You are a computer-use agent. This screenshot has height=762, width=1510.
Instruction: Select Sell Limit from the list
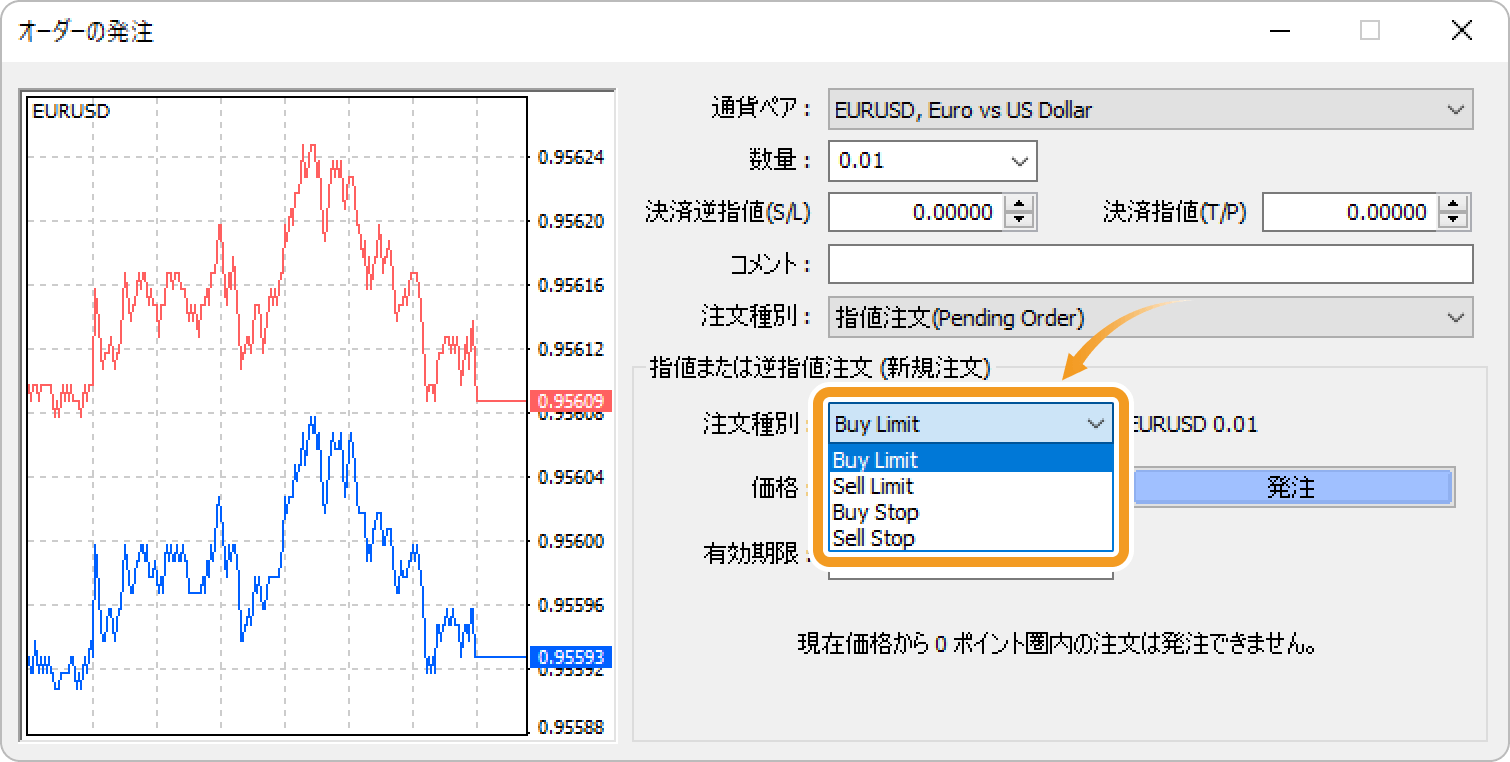click(970, 486)
